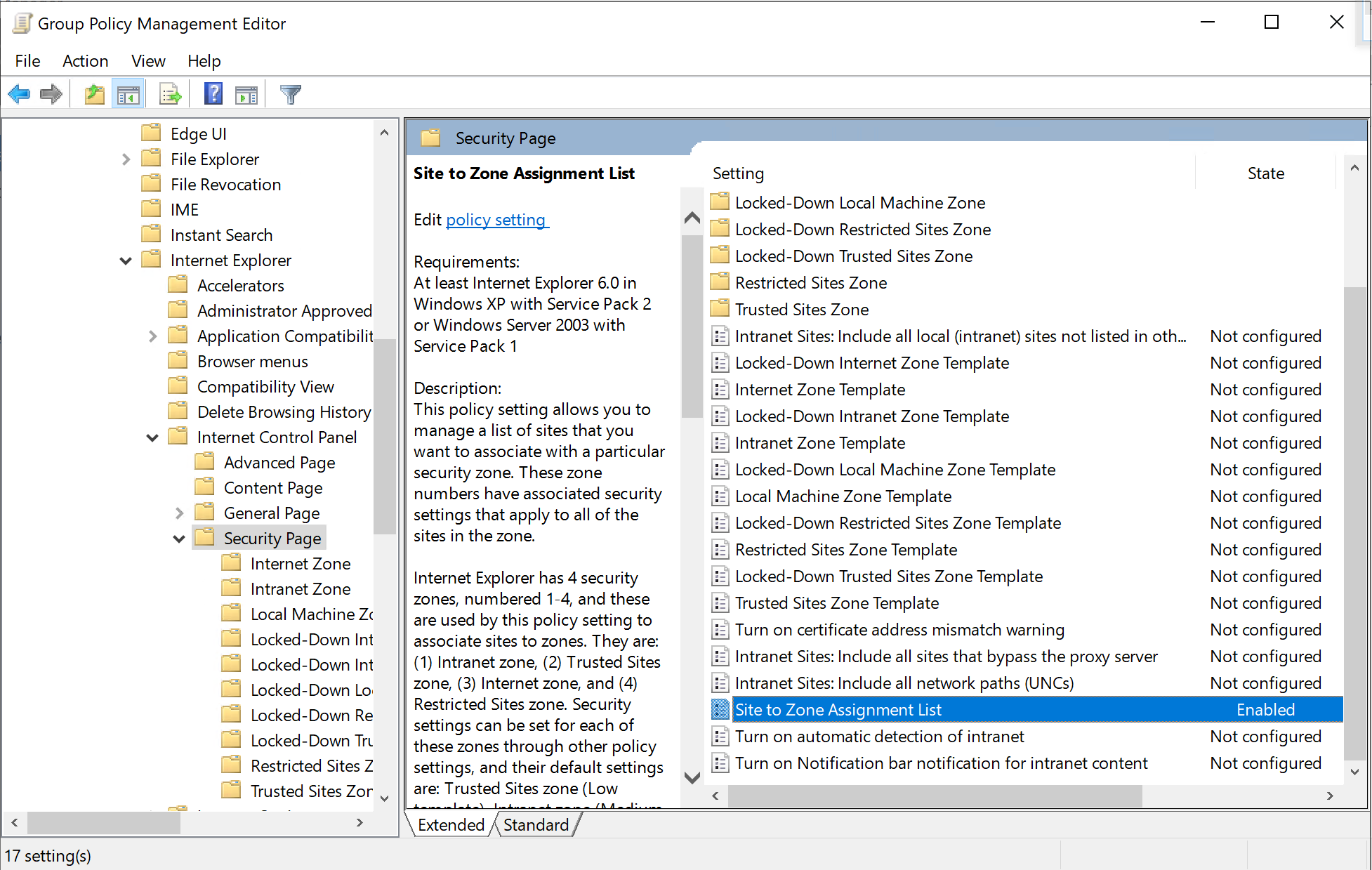Expand the Application Compatibility tree node
Screen dimensions: 1372x870
(152, 336)
